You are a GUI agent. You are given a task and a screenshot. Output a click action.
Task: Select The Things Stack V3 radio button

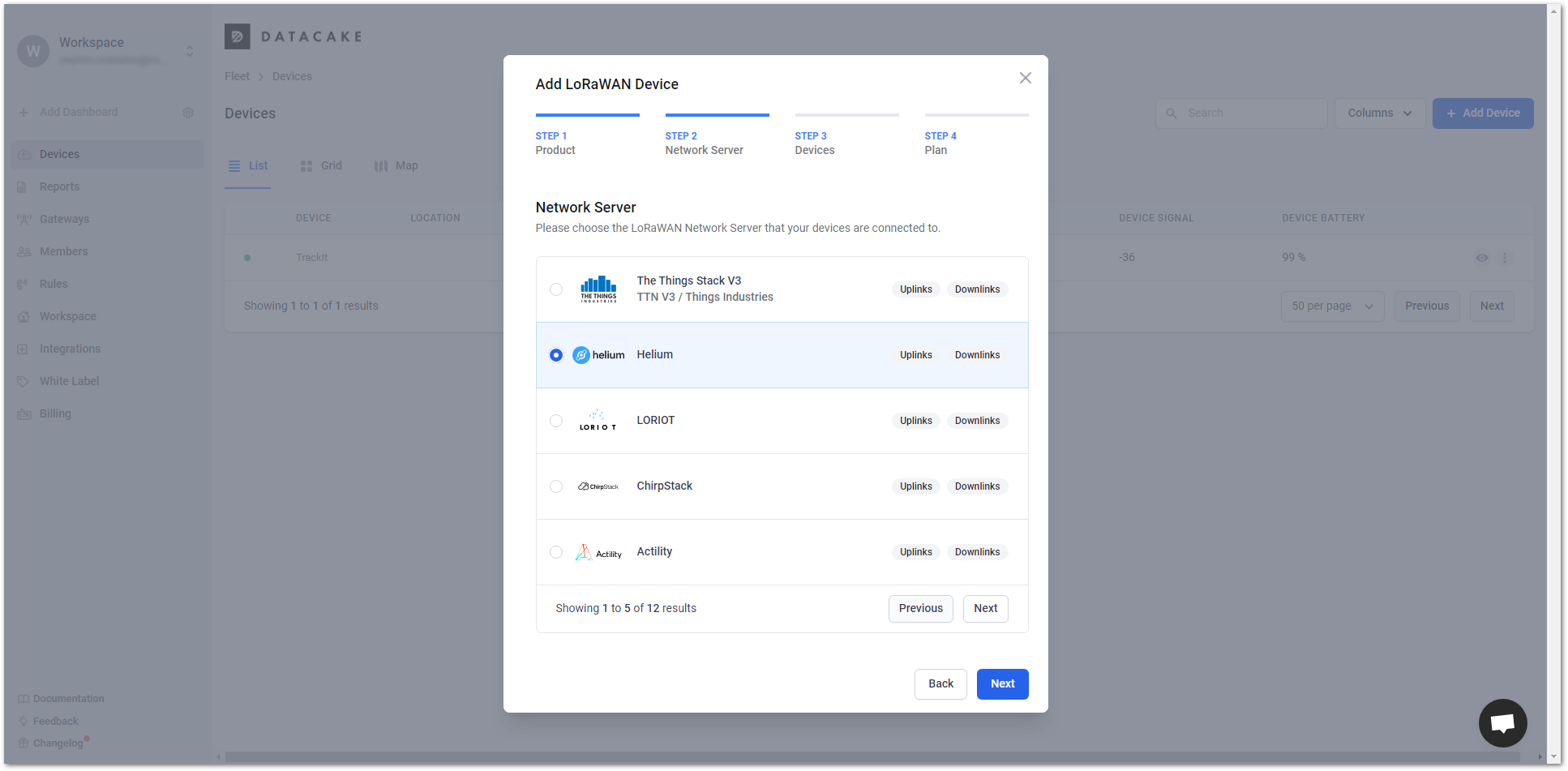point(556,289)
